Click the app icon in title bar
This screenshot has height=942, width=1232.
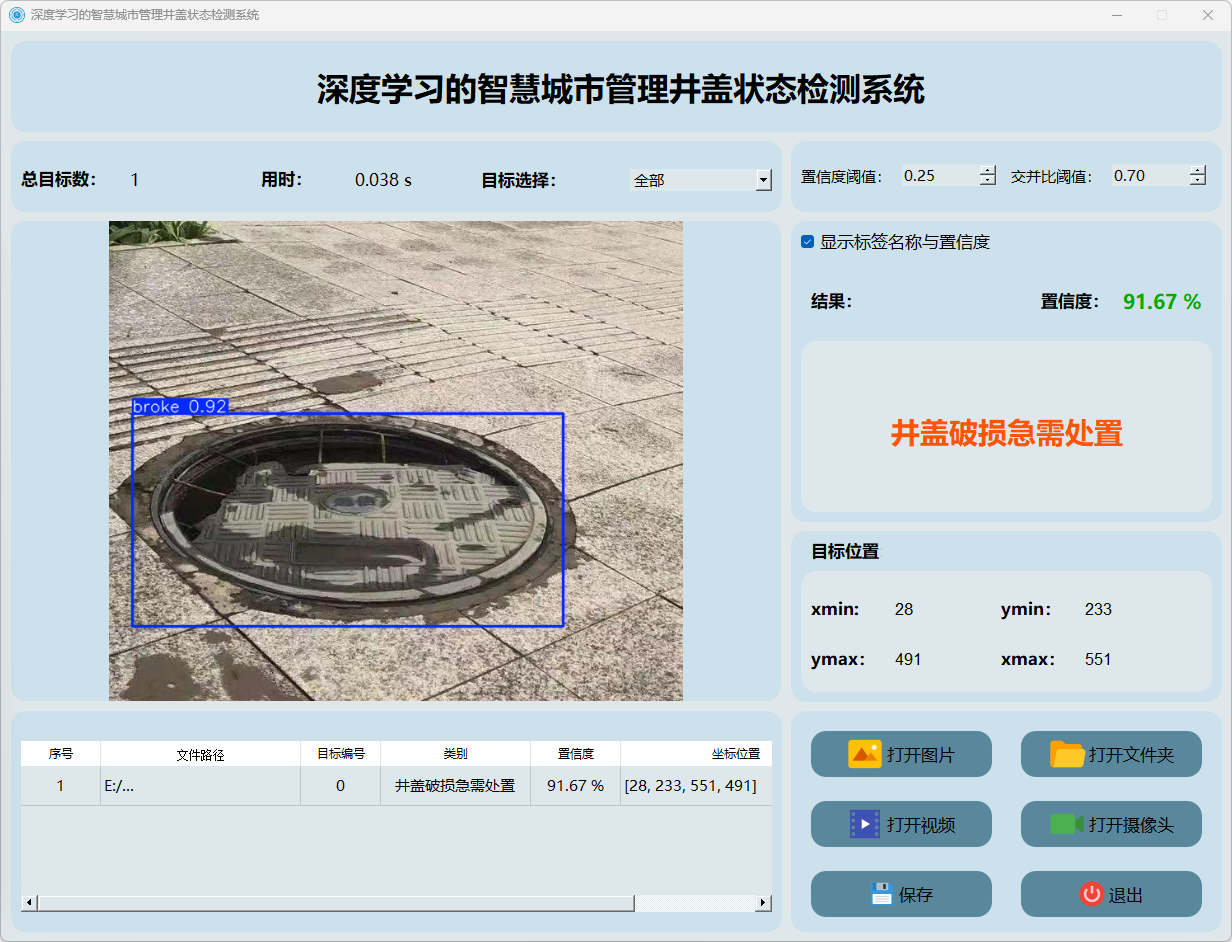pyautogui.click(x=16, y=15)
